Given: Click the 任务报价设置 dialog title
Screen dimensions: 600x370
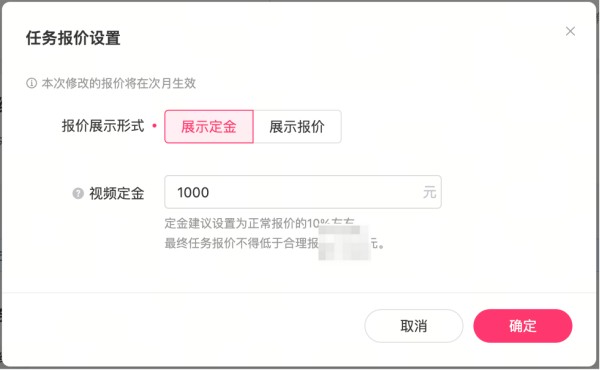Looking at the screenshot, I should [x=73, y=38].
